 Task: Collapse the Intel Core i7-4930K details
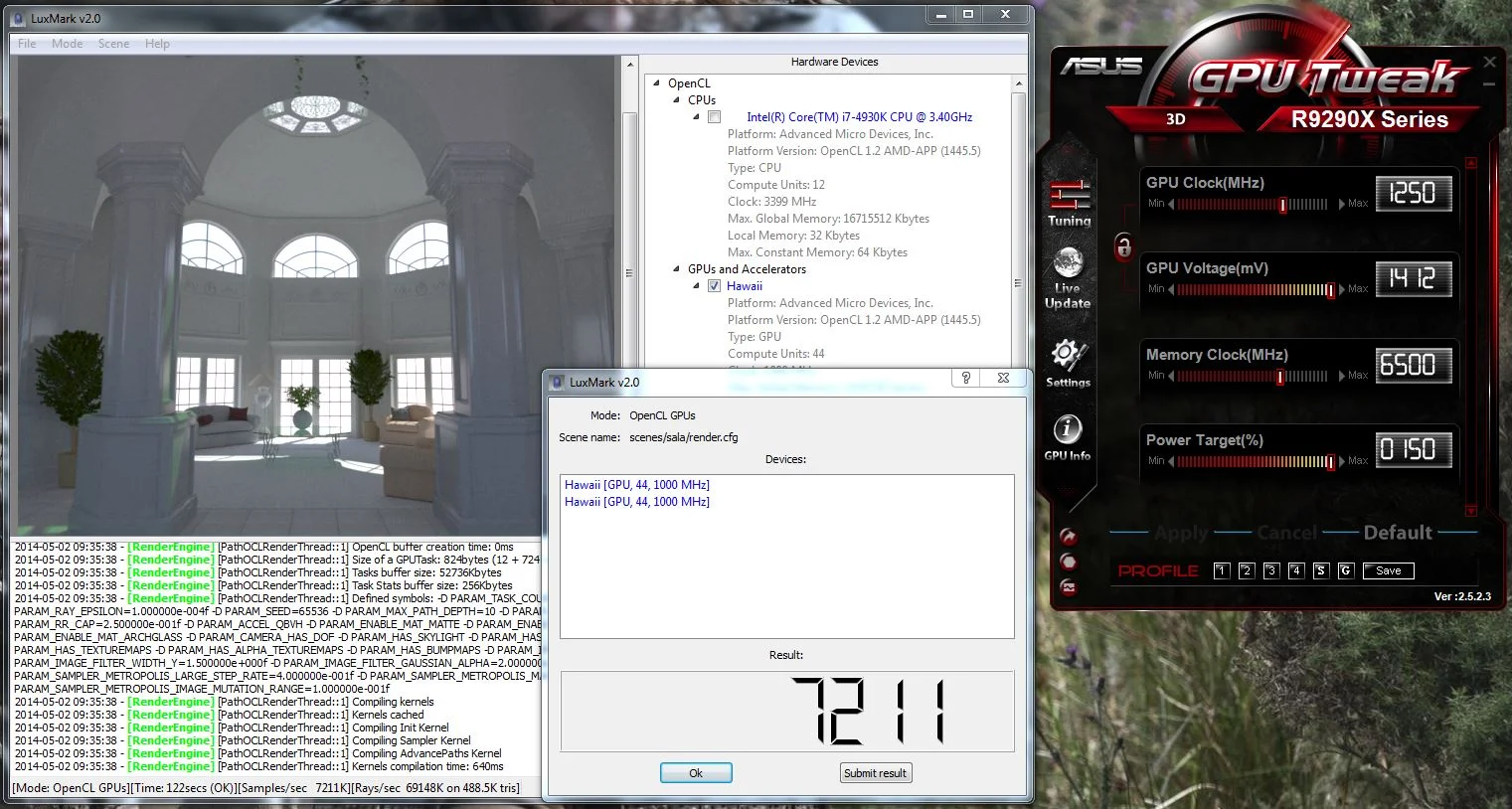pos(697,117)
